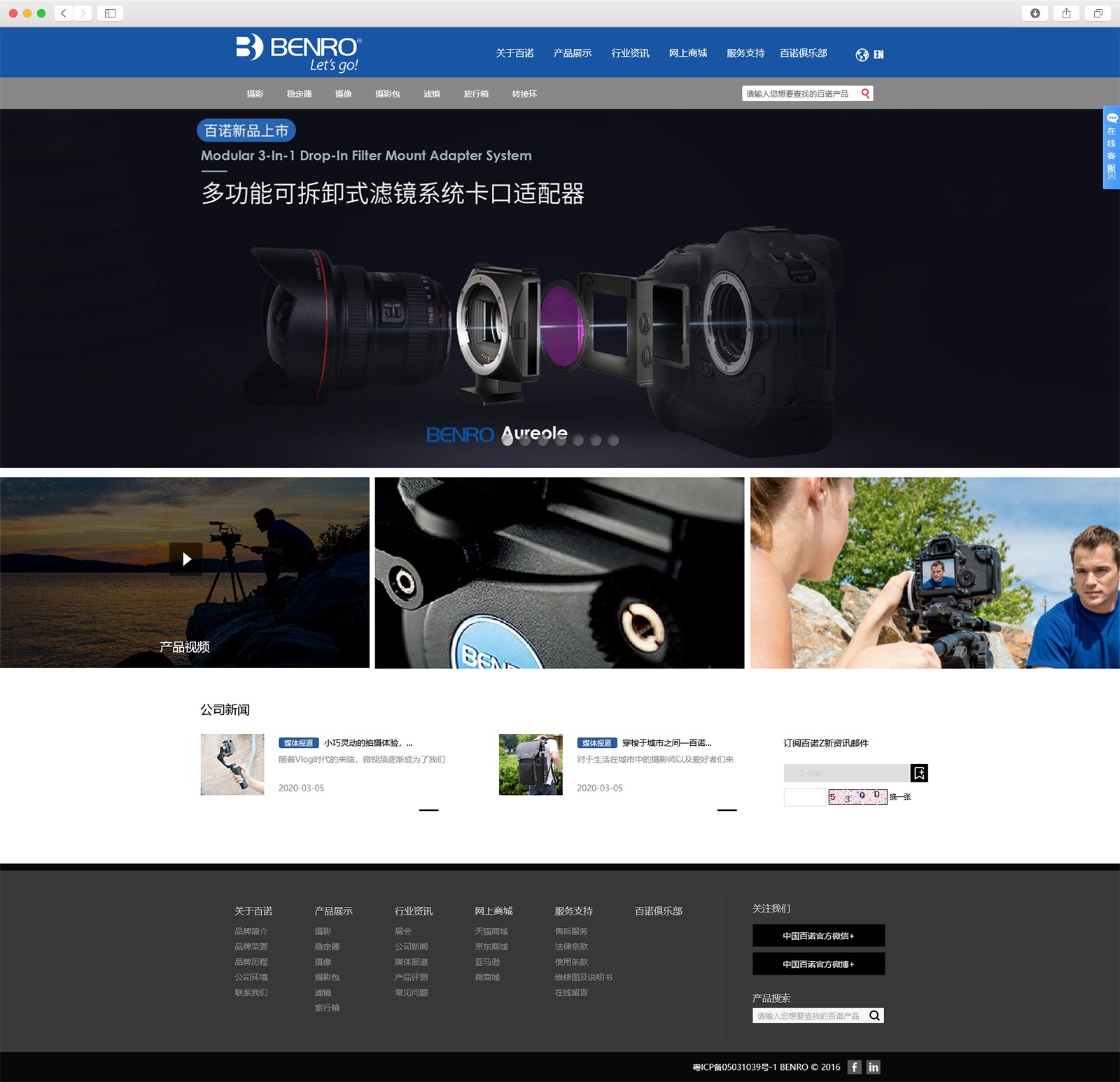Viewport: 1120px width, 1082px height.
Task: Open footer link 品牌荣誉
Action: point(251,946)
